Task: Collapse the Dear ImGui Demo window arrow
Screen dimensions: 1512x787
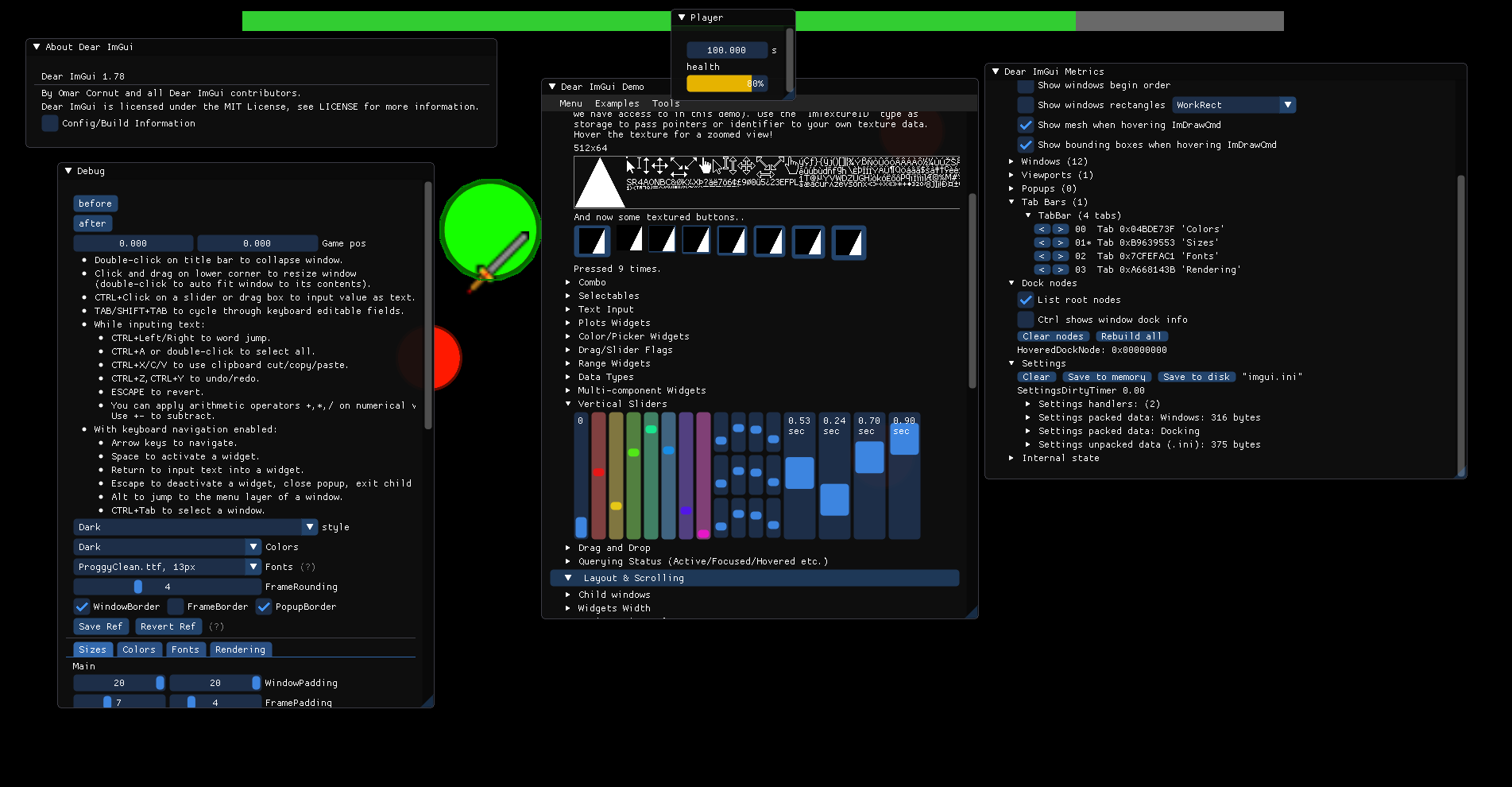Action: coord(552,87)
